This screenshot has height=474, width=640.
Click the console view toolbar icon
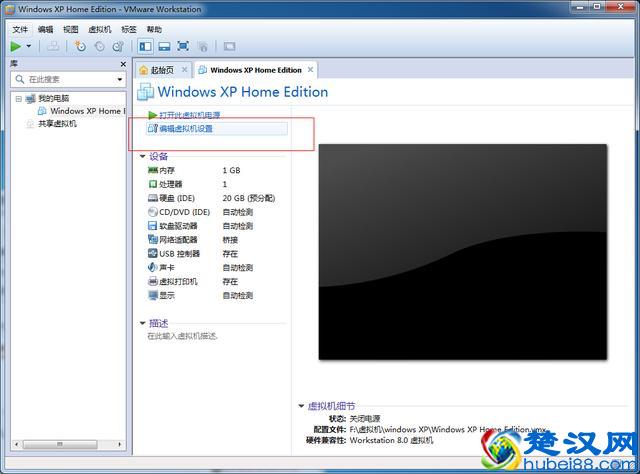coord(229,47)
